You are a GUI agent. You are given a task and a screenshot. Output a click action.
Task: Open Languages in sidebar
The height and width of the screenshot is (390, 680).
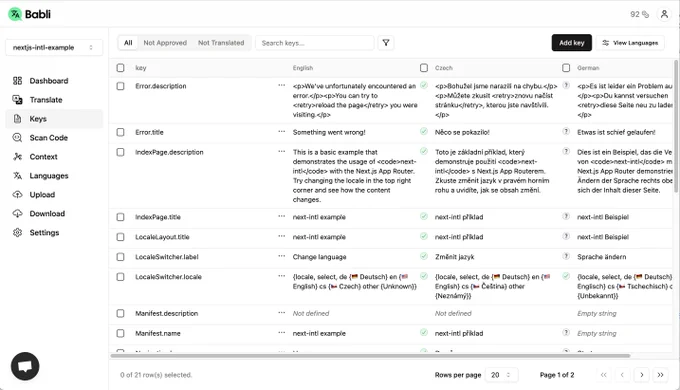[54, 176]
